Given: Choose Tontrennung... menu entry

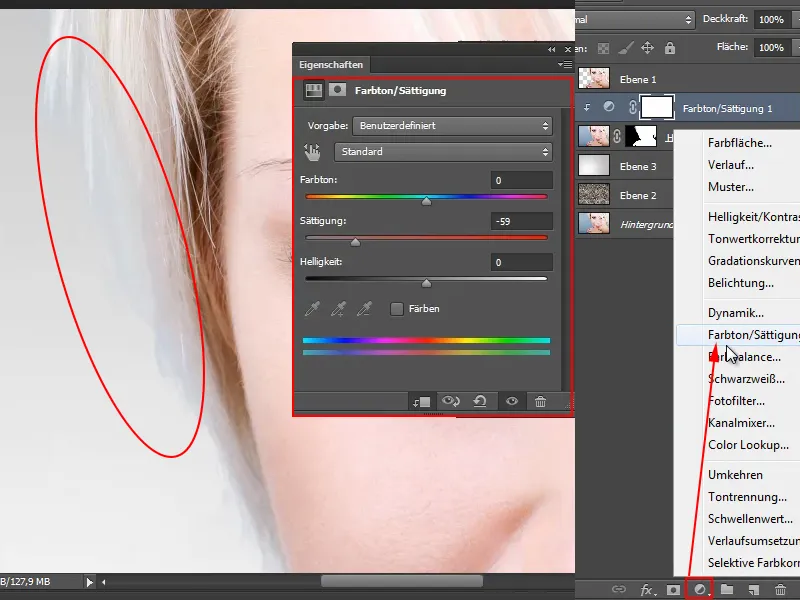Looking at the screenshot, I should tap(747, 496).
